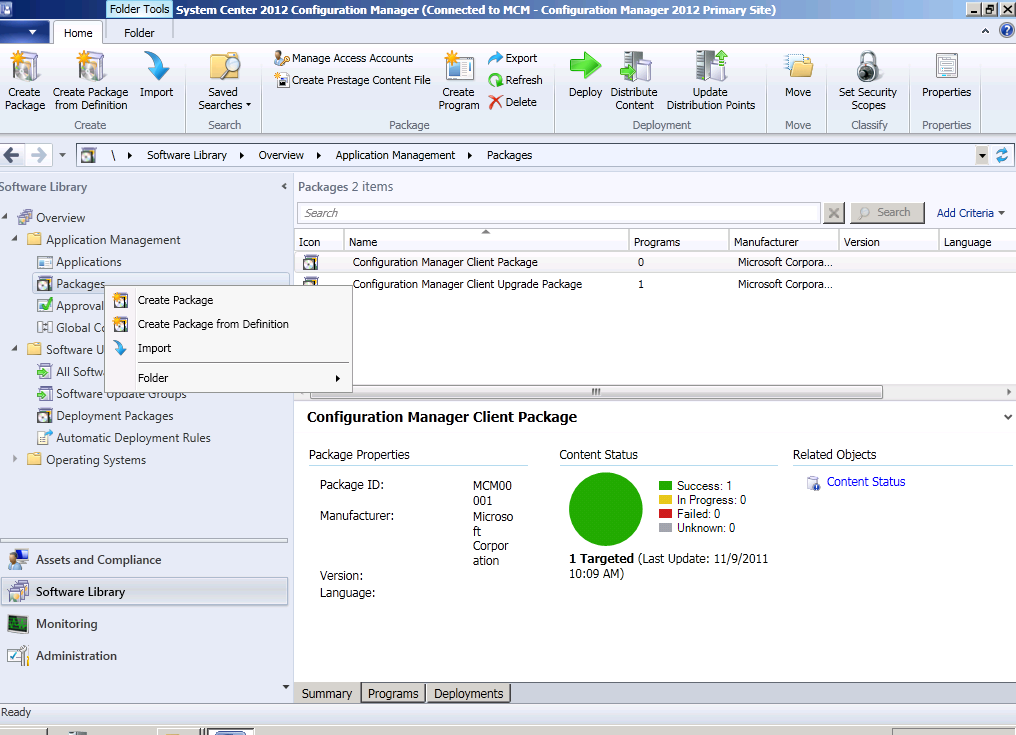1016x735 pixels.
Task: Switch to the Home ribbon tab
Action: tap(78, 33)
